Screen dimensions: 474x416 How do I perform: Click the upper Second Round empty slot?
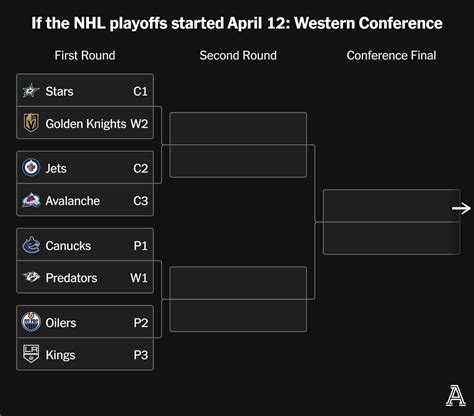(238, 145)
